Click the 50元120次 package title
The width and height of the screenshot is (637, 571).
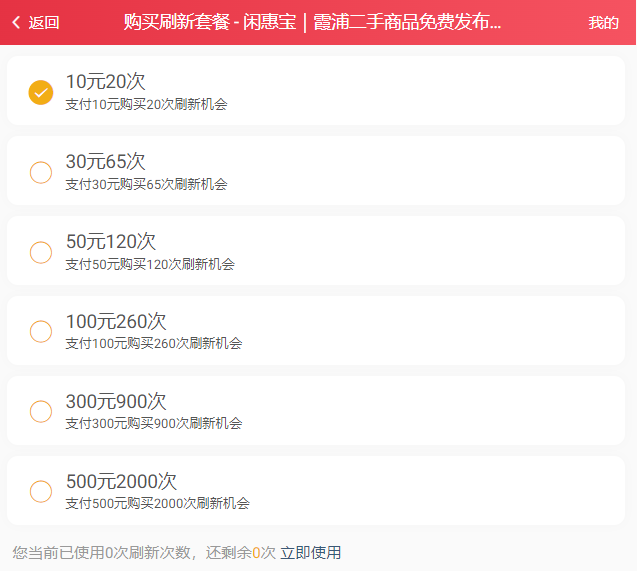pyautogui.click(x=111, y=242)
